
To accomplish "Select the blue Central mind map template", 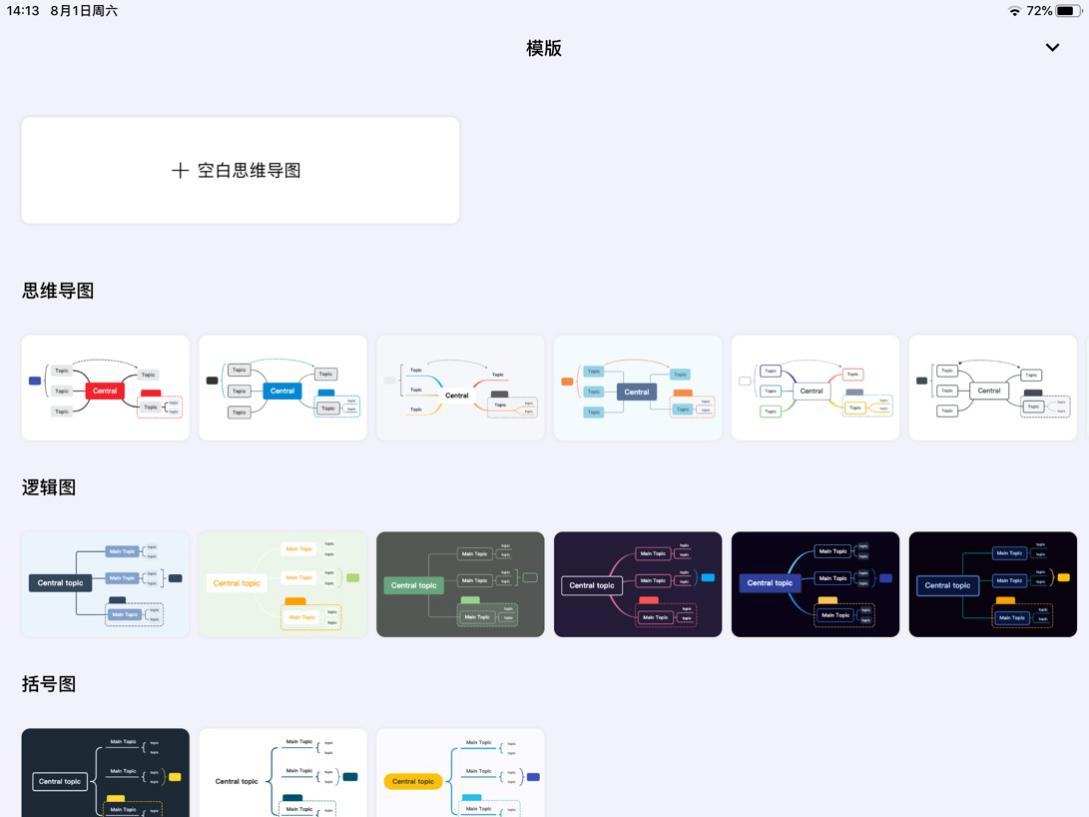I will pyautogui.click(x=282, y=387).
